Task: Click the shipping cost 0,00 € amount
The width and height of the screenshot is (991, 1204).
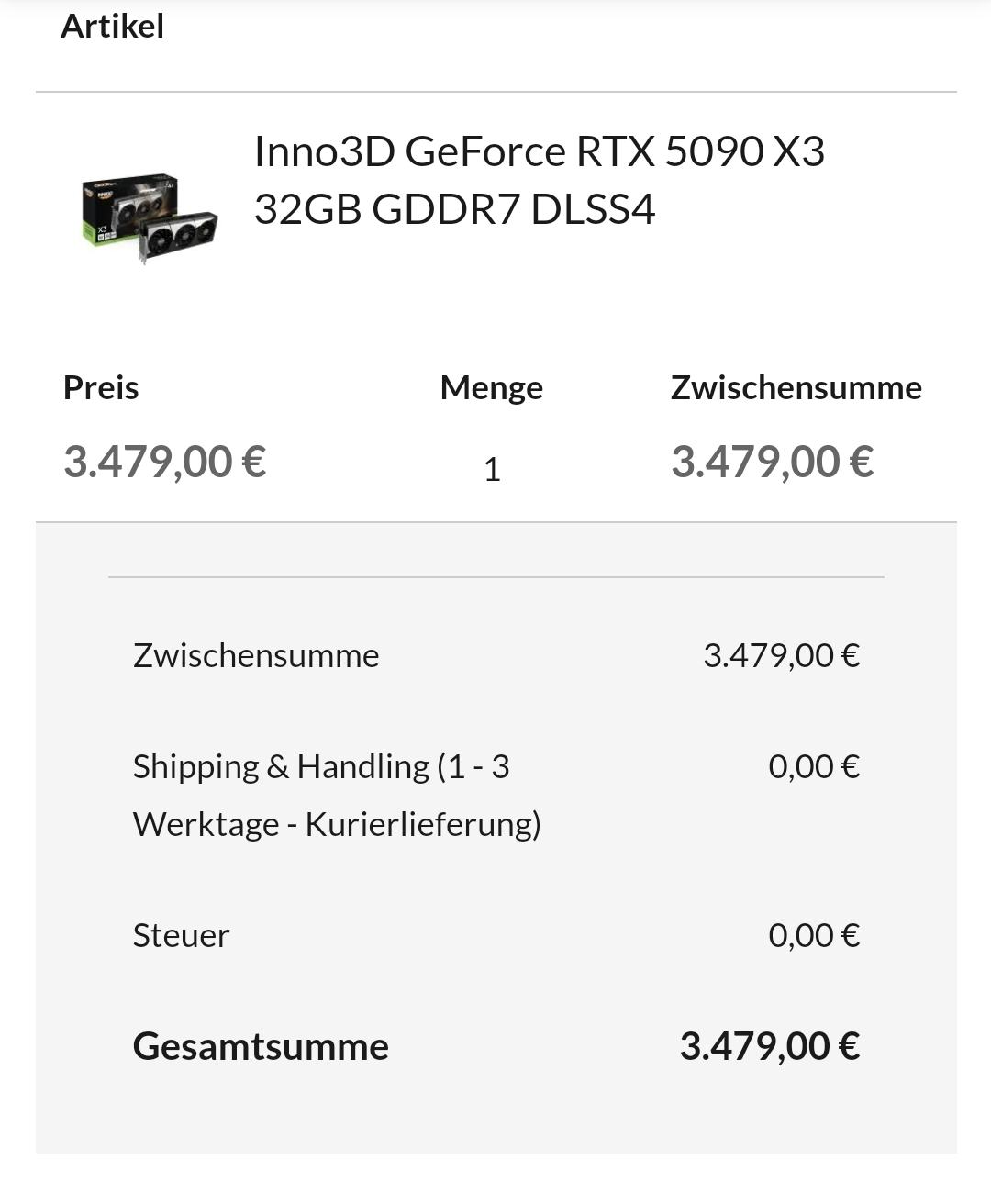Action: tap(814, 766)
